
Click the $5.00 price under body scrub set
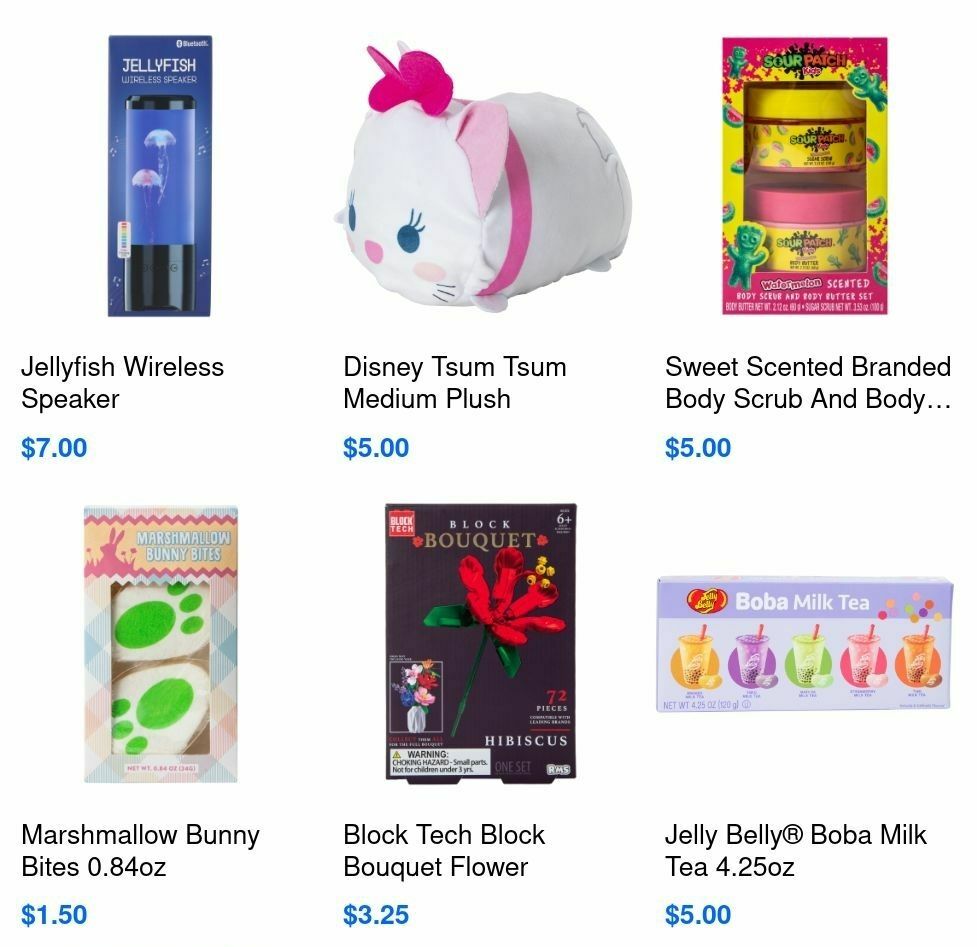(x=698, y=448)
